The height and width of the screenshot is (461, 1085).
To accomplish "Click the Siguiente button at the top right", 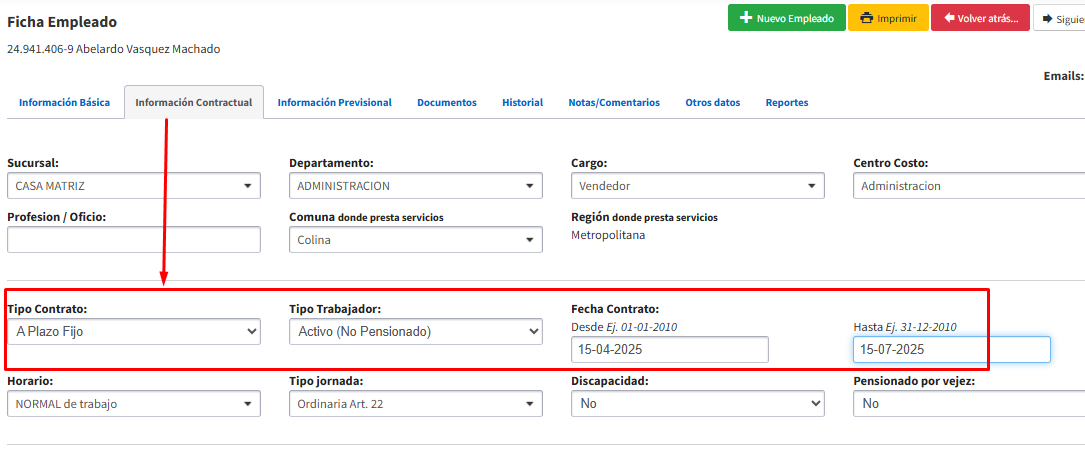I will [1059, 18].
